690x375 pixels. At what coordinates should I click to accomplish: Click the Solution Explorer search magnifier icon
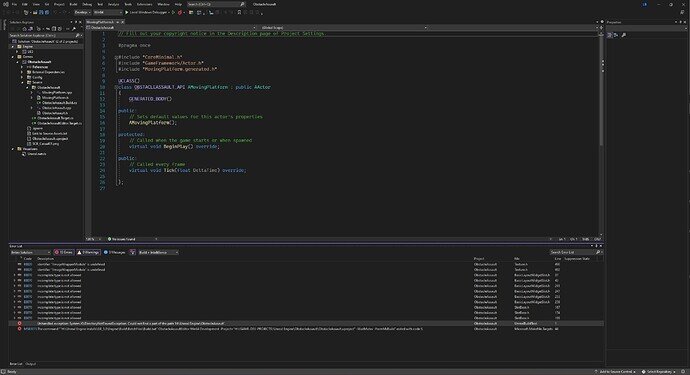tap(77, 35)
